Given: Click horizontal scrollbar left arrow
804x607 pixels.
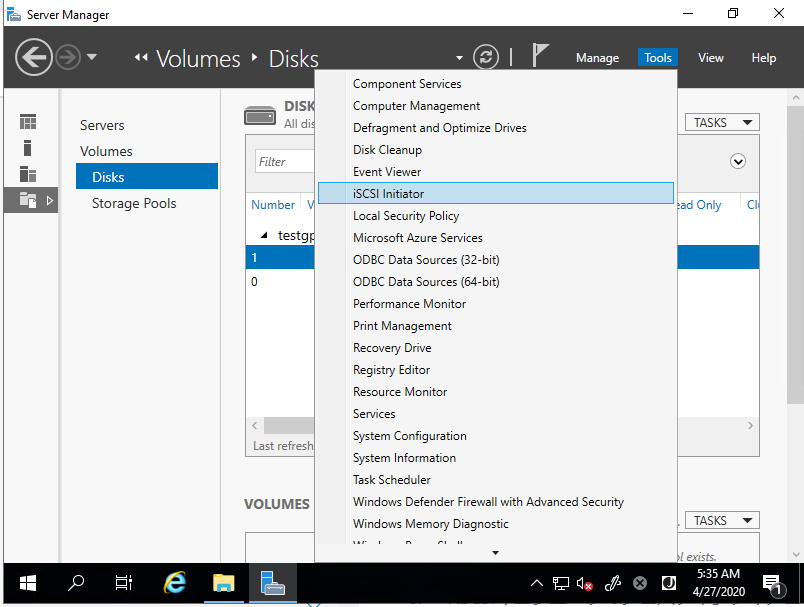Looking at the screenshot, I should (x=255, y=426).
